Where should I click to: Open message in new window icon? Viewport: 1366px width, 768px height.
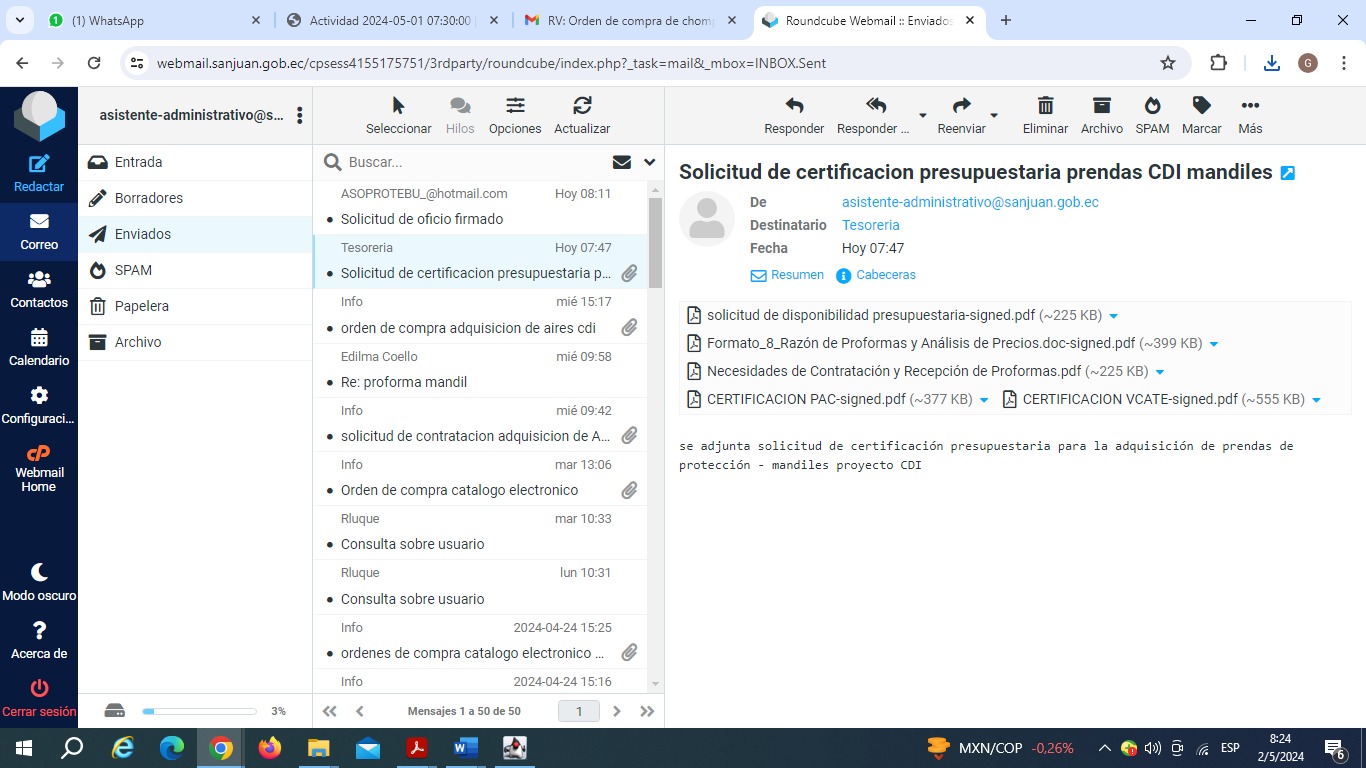click(x=1288, y=173)
